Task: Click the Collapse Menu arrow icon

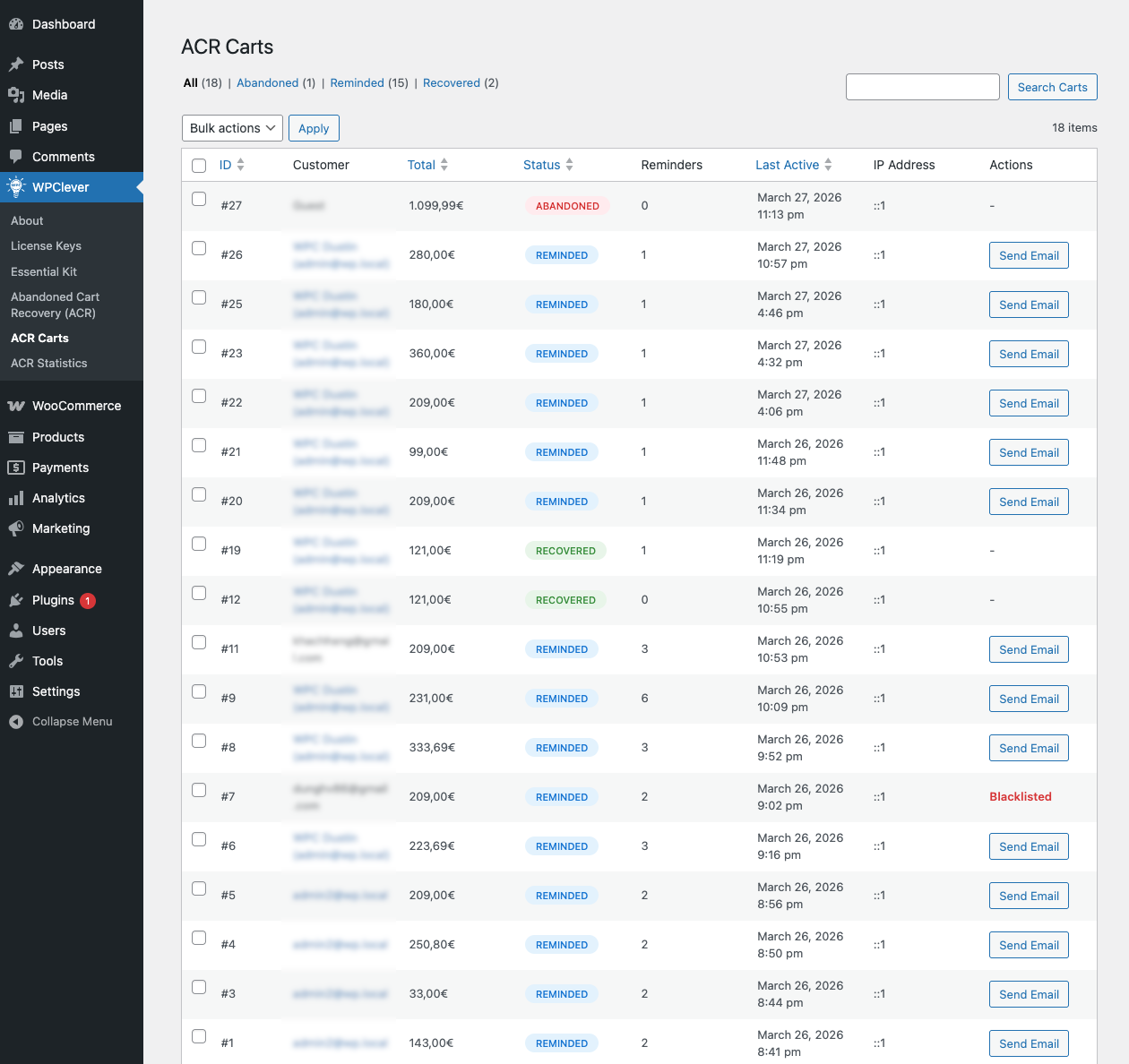Action: point(16,722)
